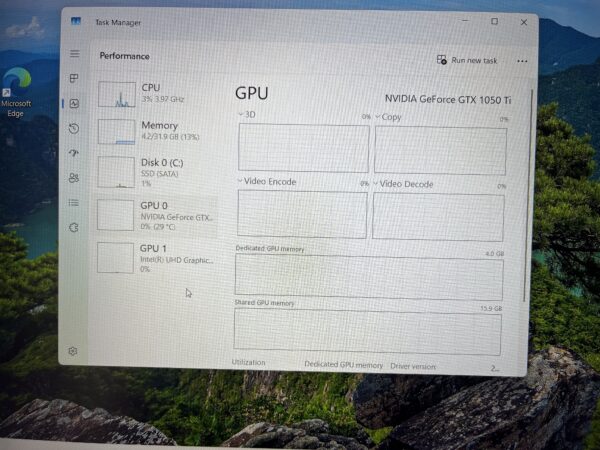Open the Task Manager hamburger navigation menu
Image resolution: width=600 pixels, height=450 pixels.
click(75, 54)
